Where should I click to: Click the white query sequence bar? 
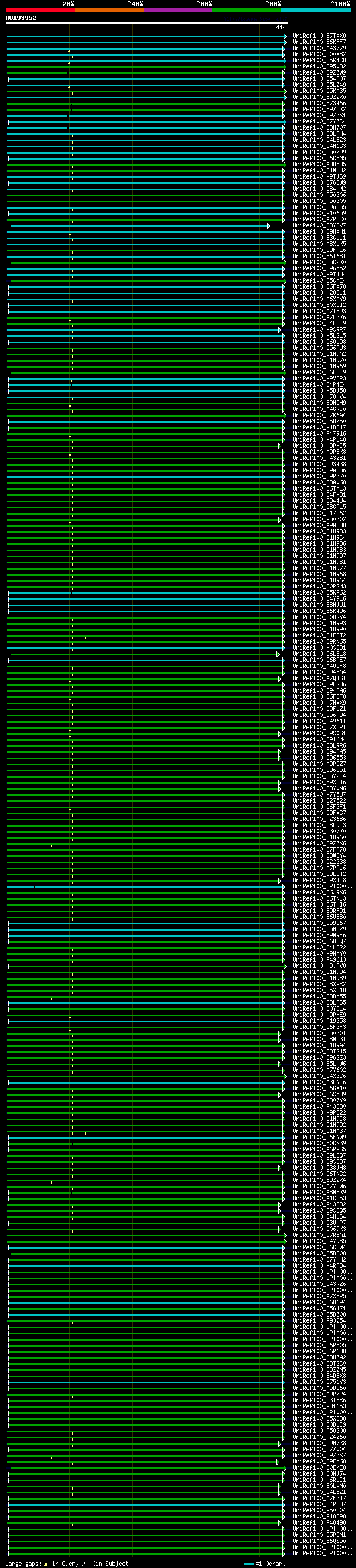[x=147, y=22]
